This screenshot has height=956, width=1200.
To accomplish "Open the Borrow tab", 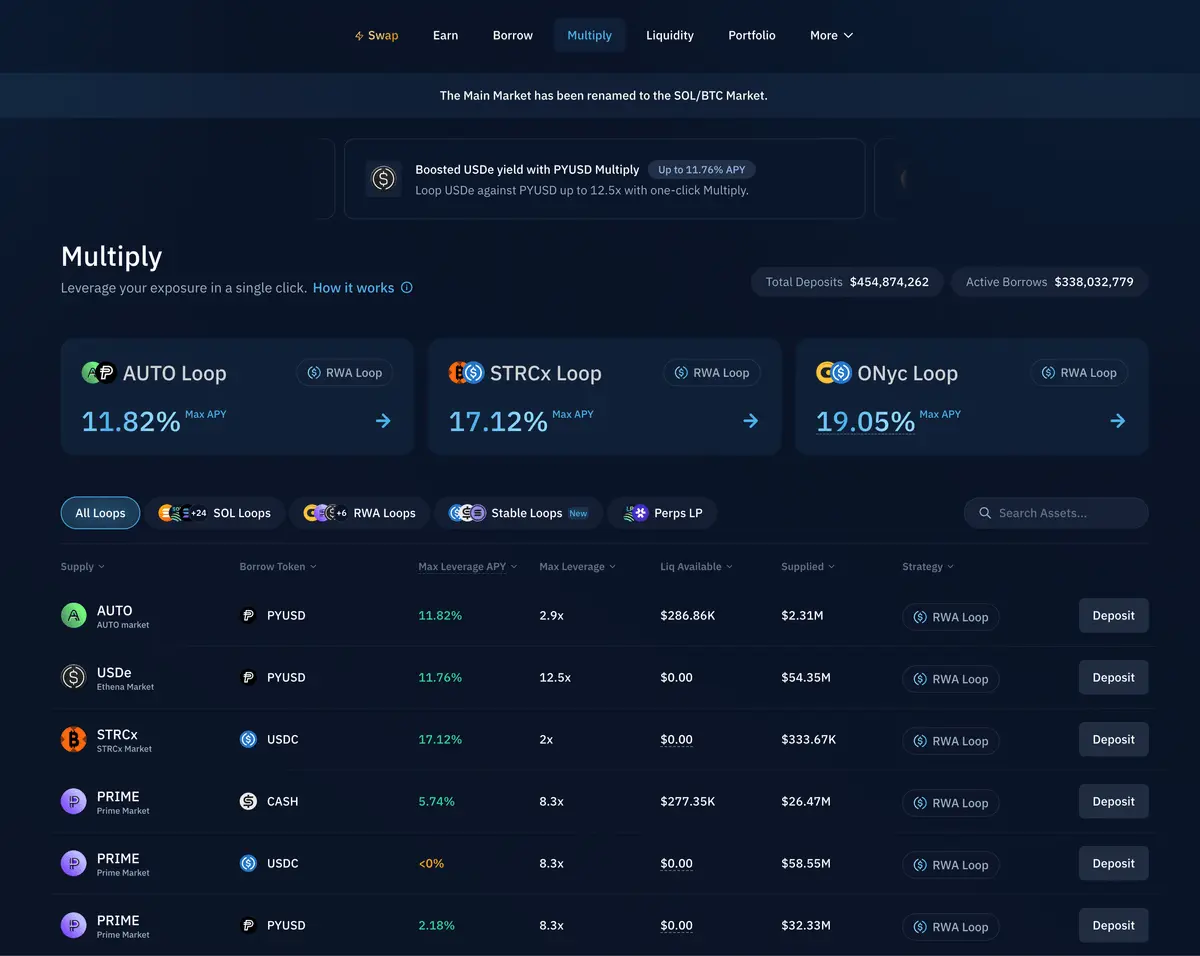I will (513, 35).
